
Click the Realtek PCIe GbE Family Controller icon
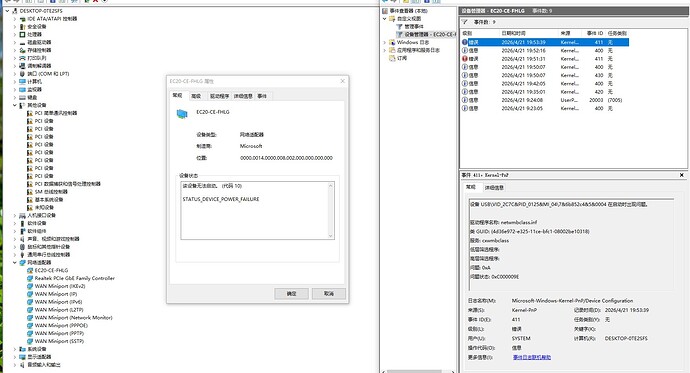[x=30, y=278]
